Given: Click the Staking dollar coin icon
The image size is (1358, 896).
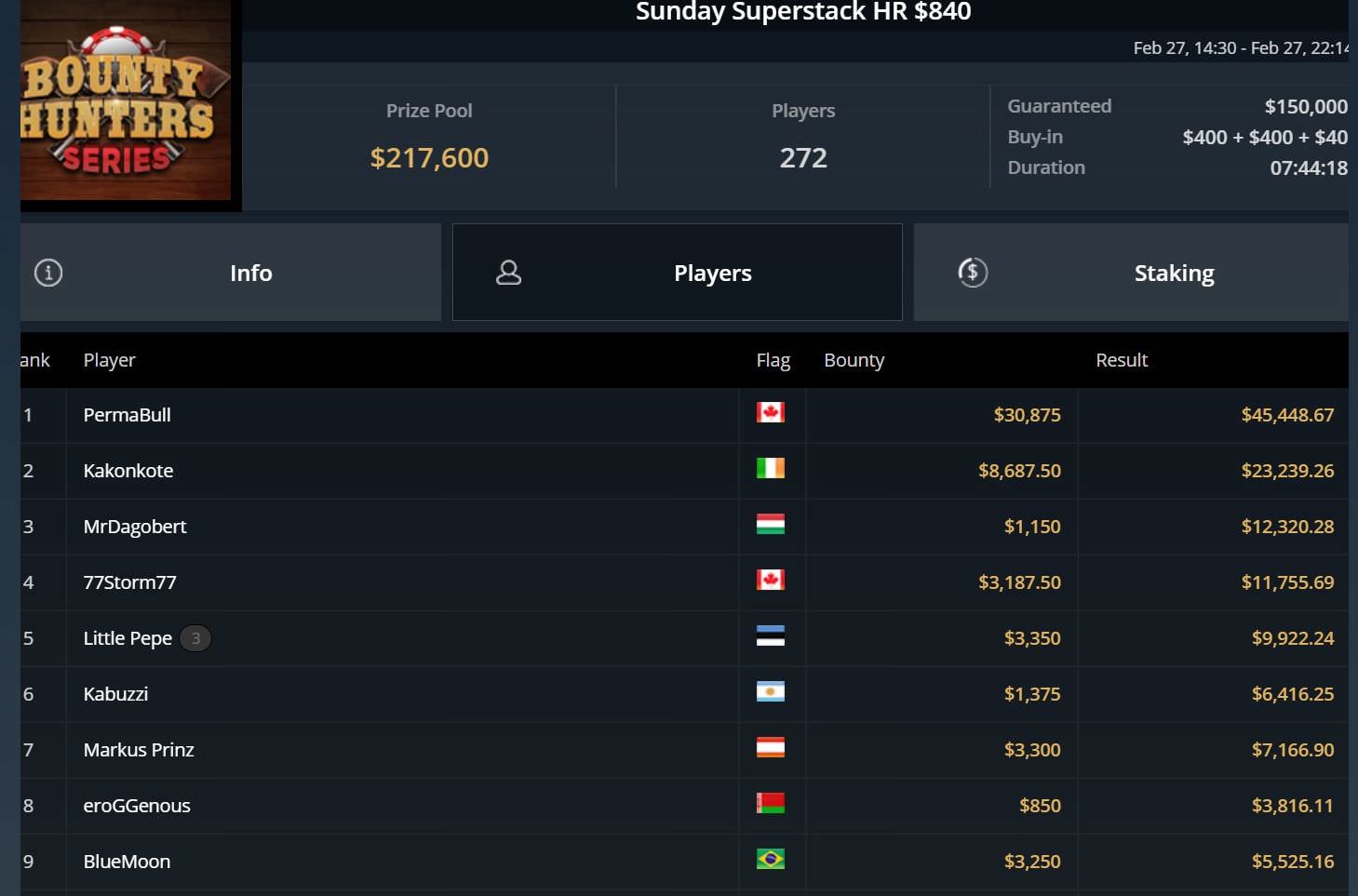Looking at the screenshot, I should click(973, 273).
